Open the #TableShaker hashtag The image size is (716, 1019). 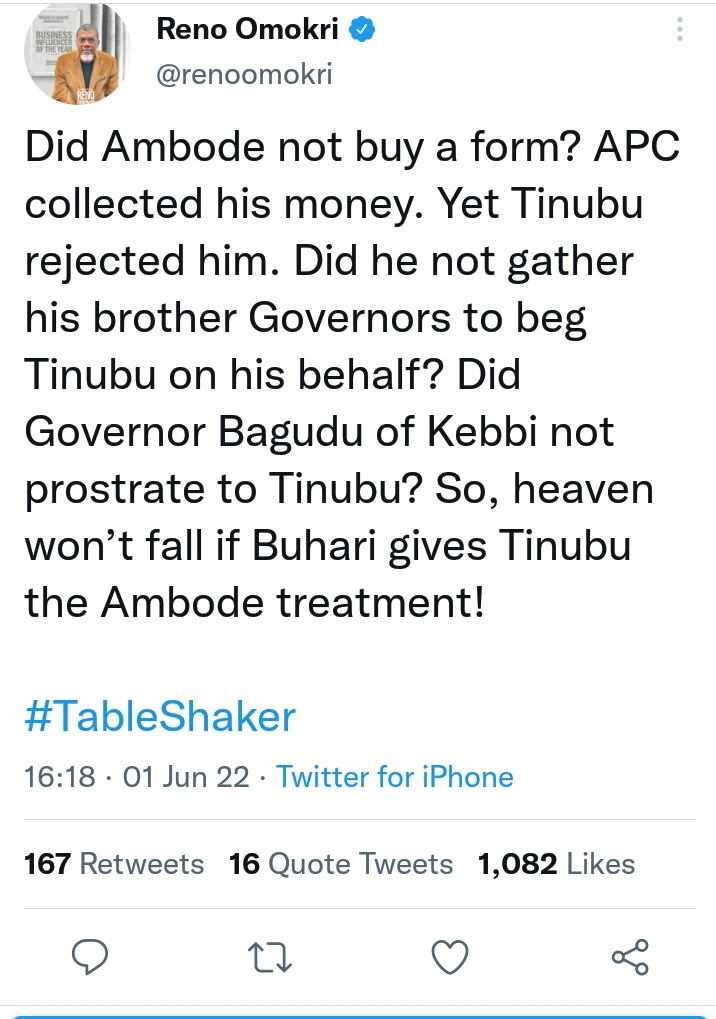click(x=160, y=717)
